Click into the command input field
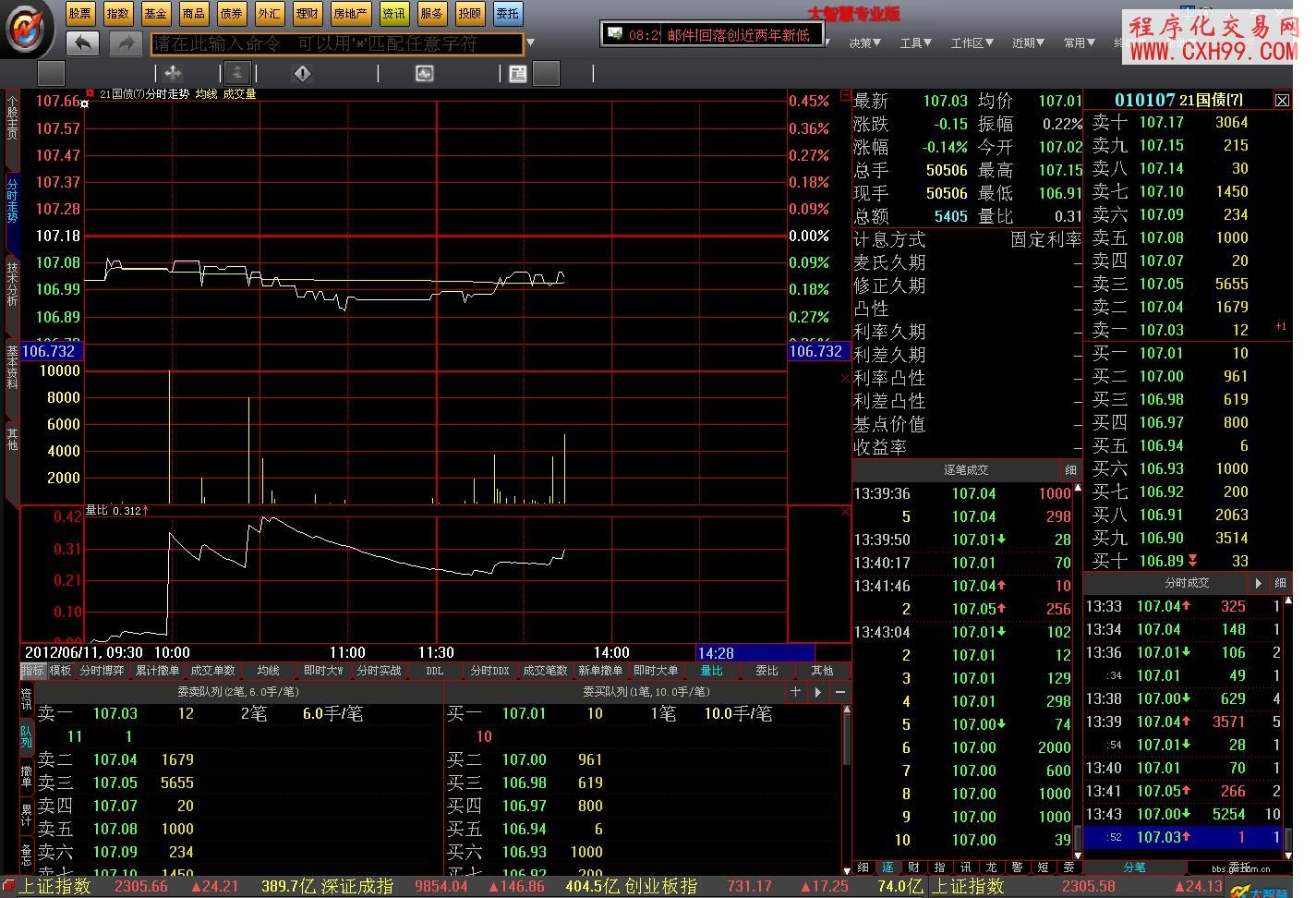Screen dimensions: 1316x898 pos(337,43)
